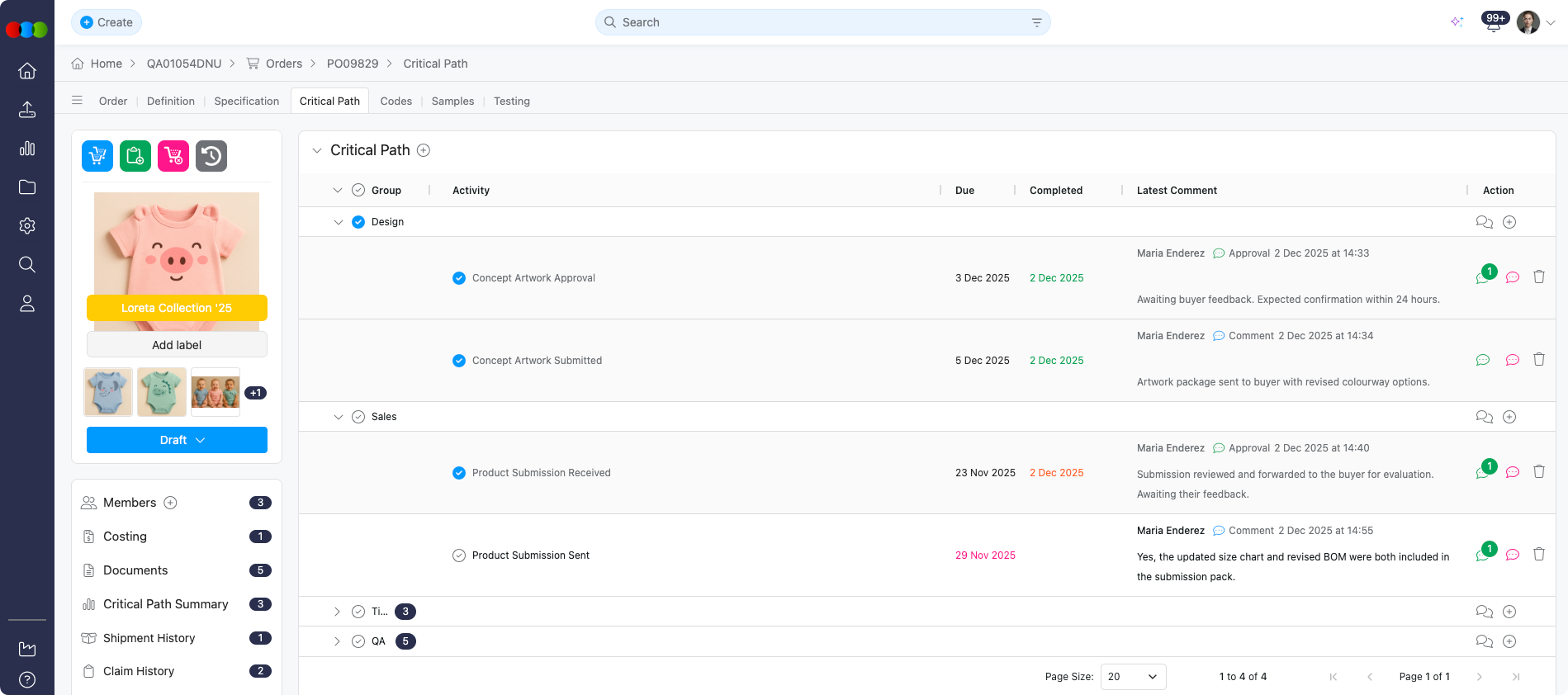The width and height of the screenshot is (1568, 695).
Task: Expand the QA group row
Action: tap(337, 641)
